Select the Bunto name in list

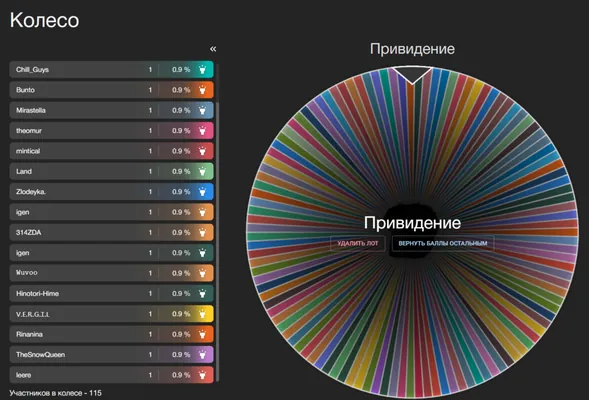coord(25,90)
